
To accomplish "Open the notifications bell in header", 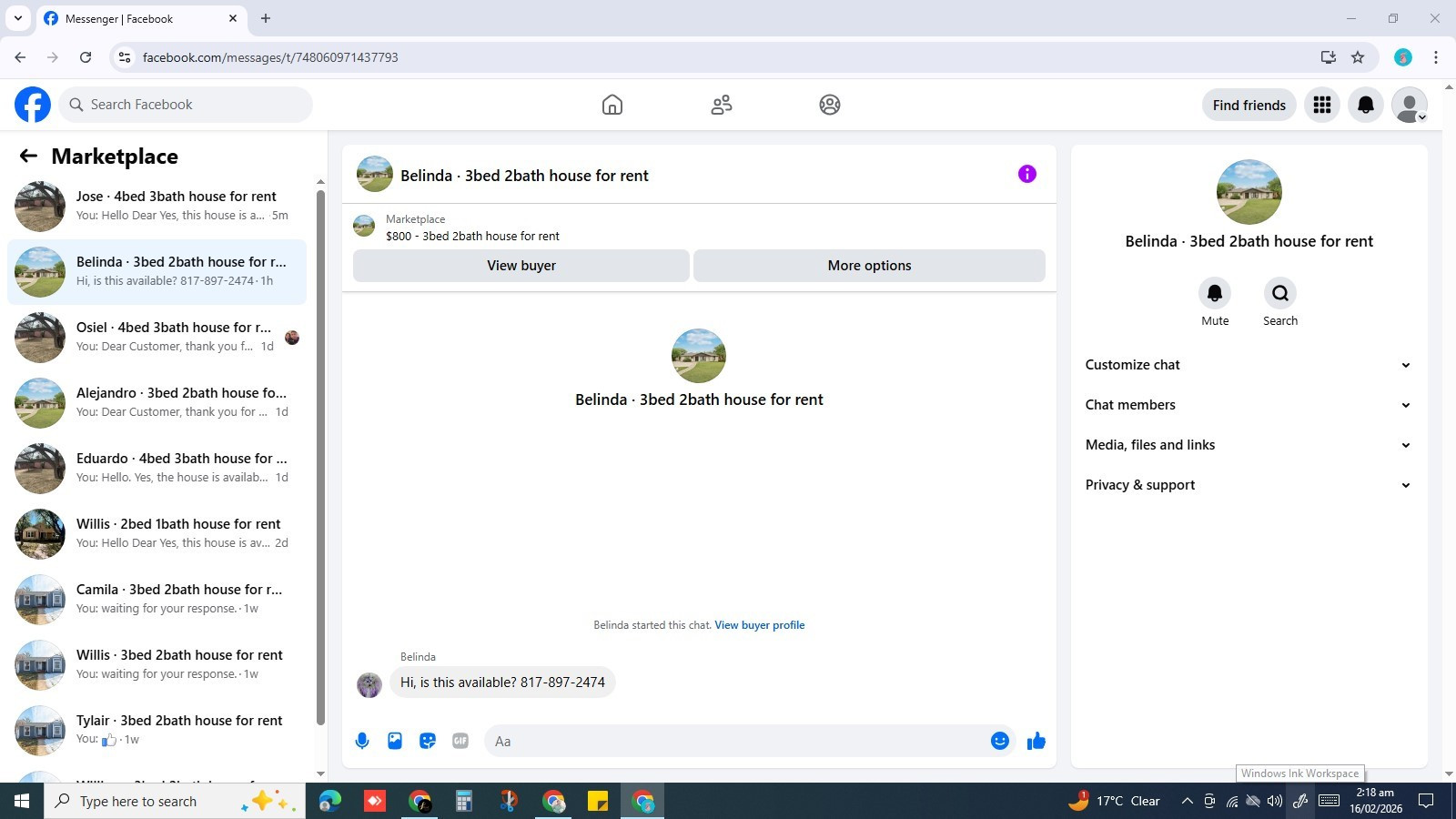I will 1366,105.
